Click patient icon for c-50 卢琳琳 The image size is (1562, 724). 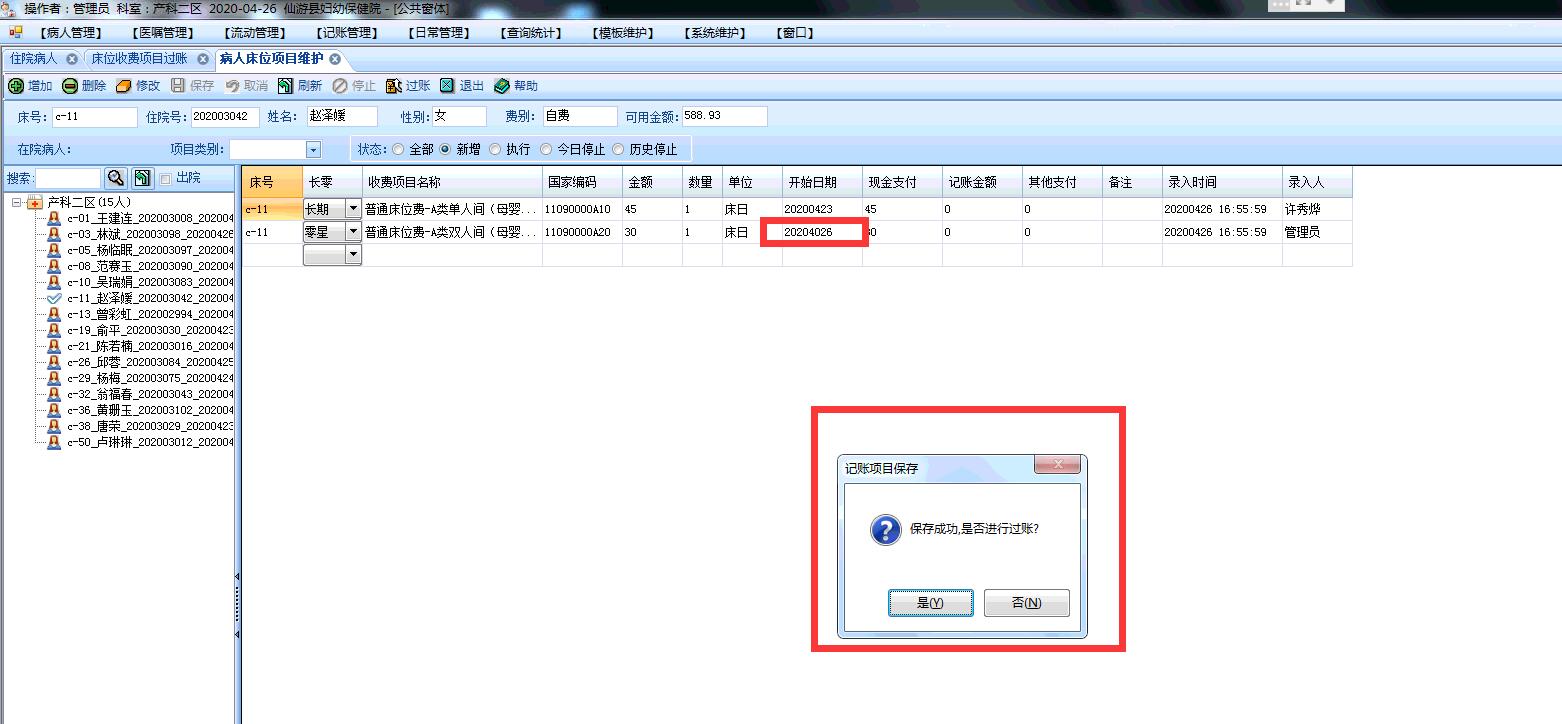click(54, 442)
